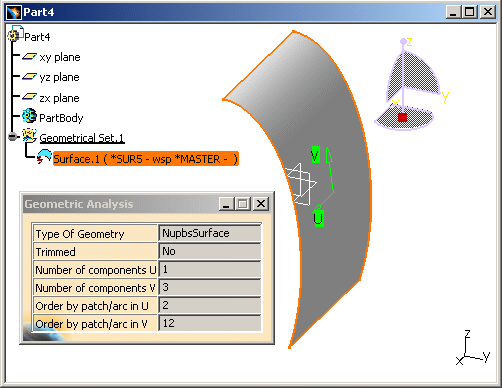This screenshot has width=502, height=388.
Task: Click the xy plane icon in tree
Action: click(x=29, y=57)
